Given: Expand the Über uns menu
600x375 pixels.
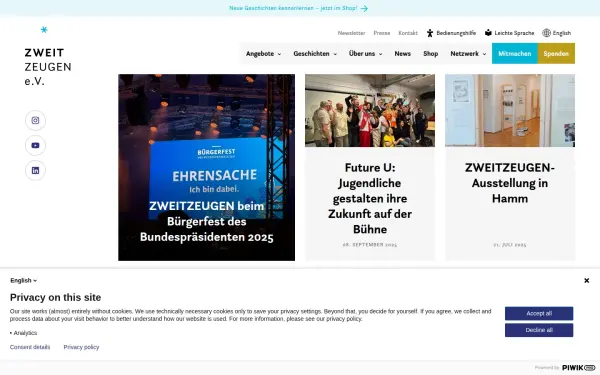Looking at the screenshot, I should pyautogui.click(x=365, y=54).
